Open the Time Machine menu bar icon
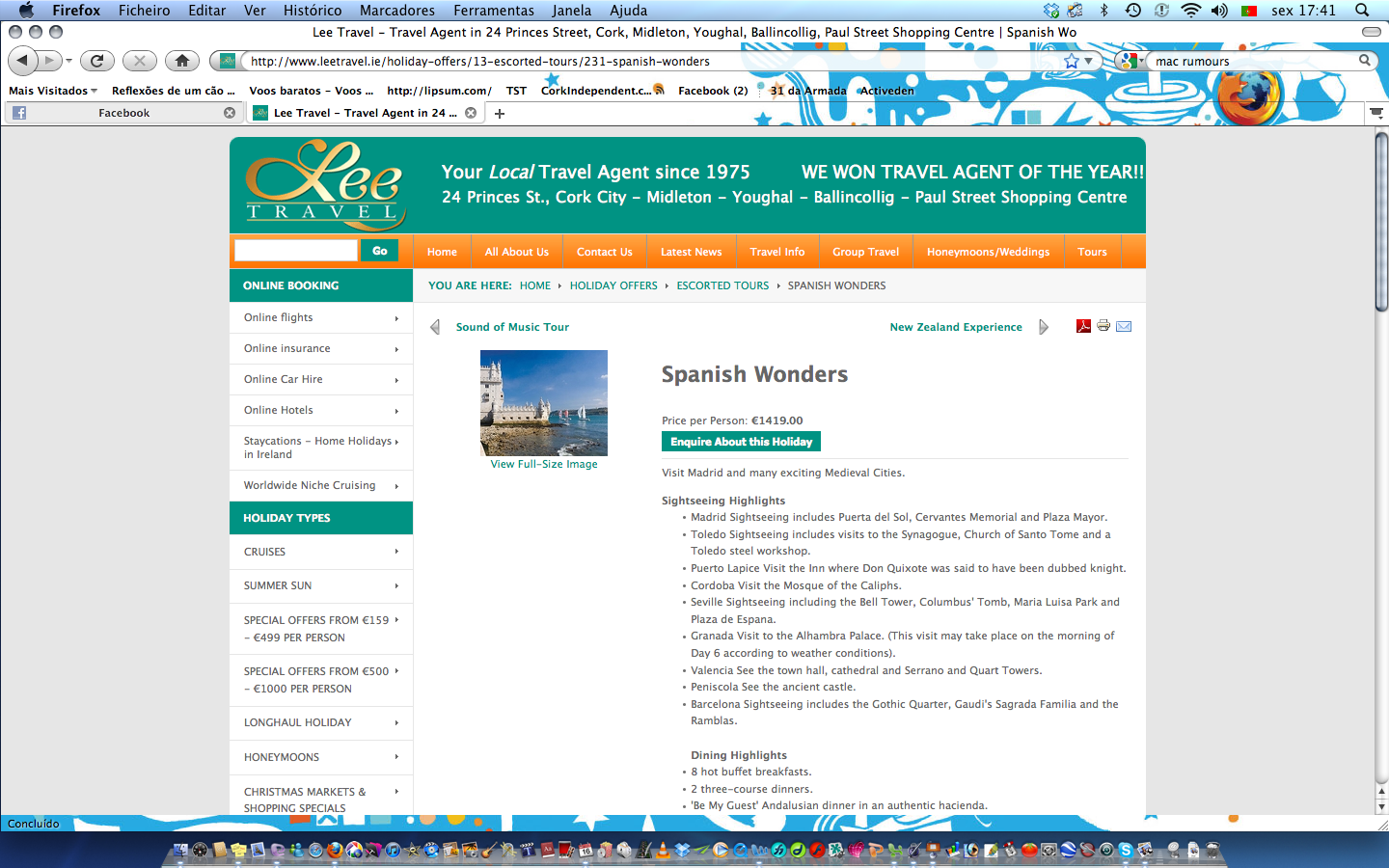 tap(1133, 10)
